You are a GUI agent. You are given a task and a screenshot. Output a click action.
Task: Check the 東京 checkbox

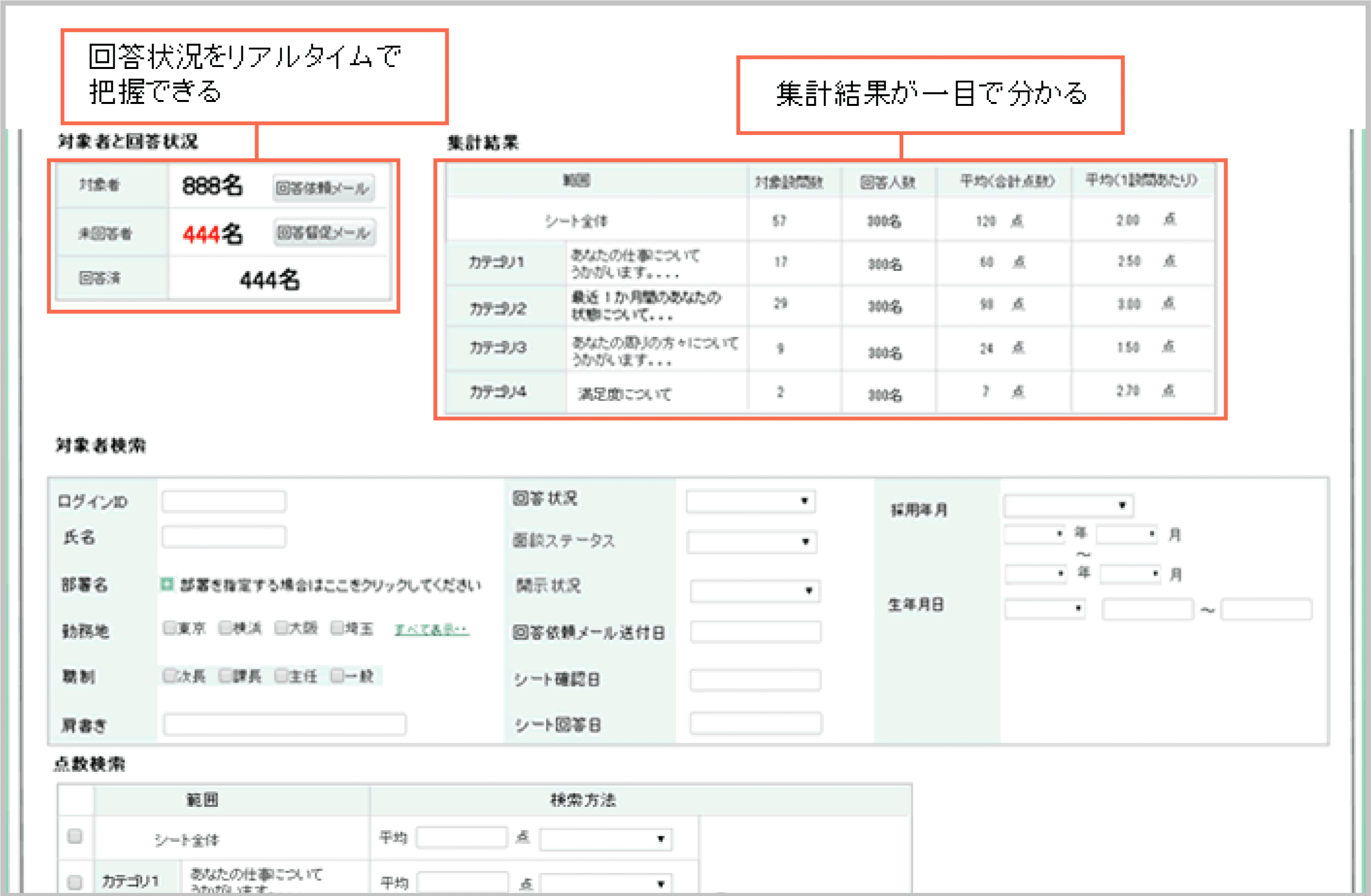tap(169, 628)
